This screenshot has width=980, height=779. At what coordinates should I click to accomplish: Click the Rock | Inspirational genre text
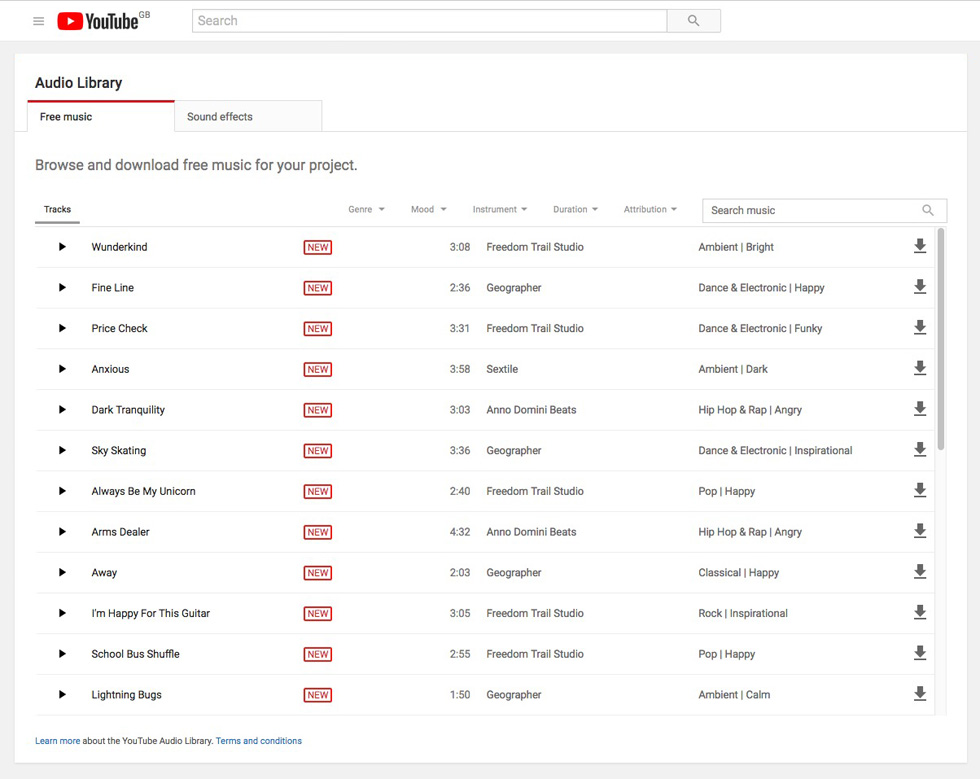coord(743,613)
